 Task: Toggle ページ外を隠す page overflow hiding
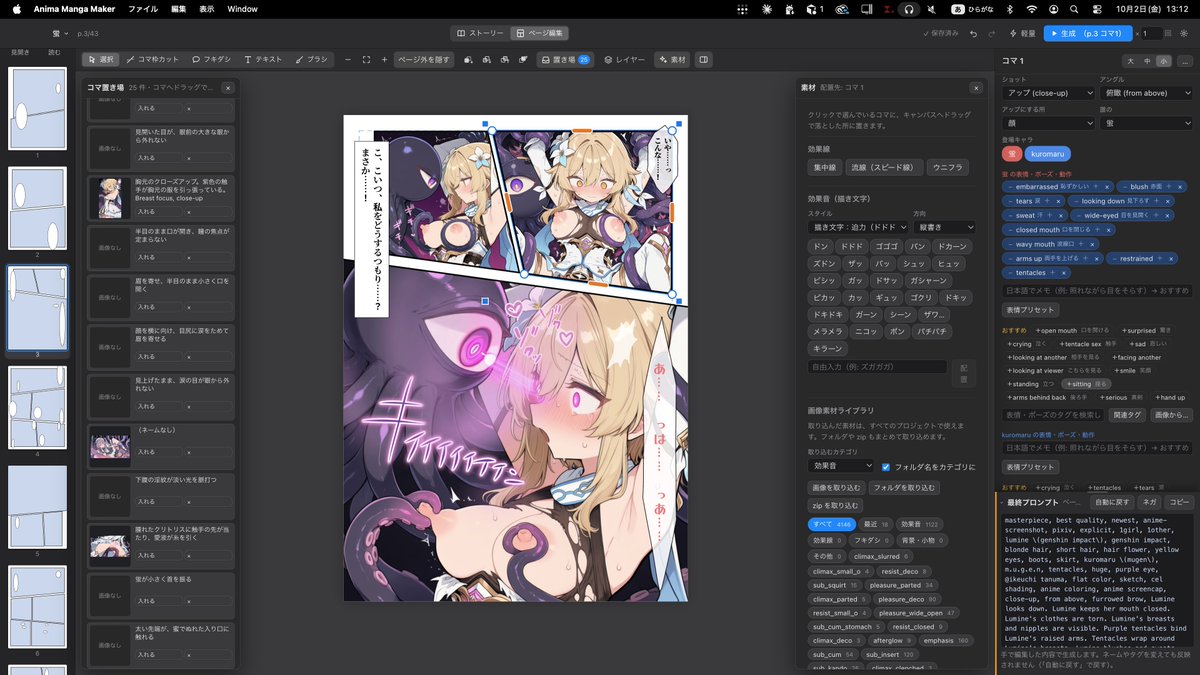[x=424, y=59]
